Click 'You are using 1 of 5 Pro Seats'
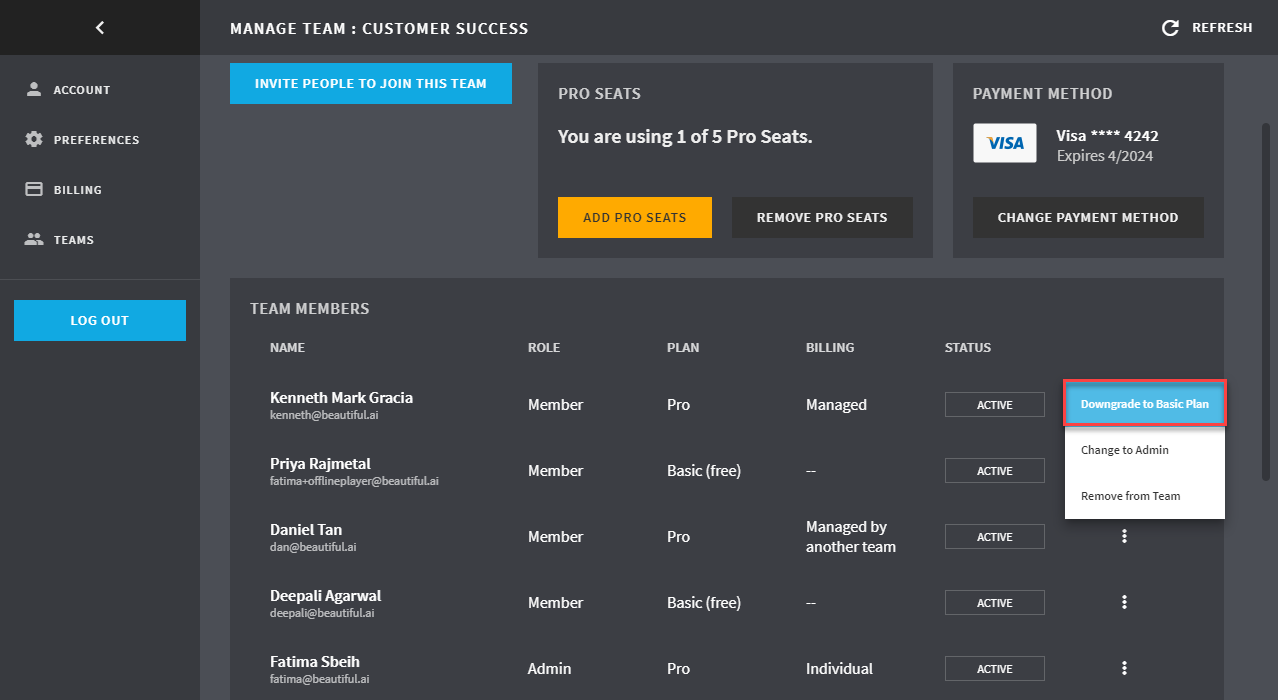The image size is (1278, 700). tap(685, 137)
